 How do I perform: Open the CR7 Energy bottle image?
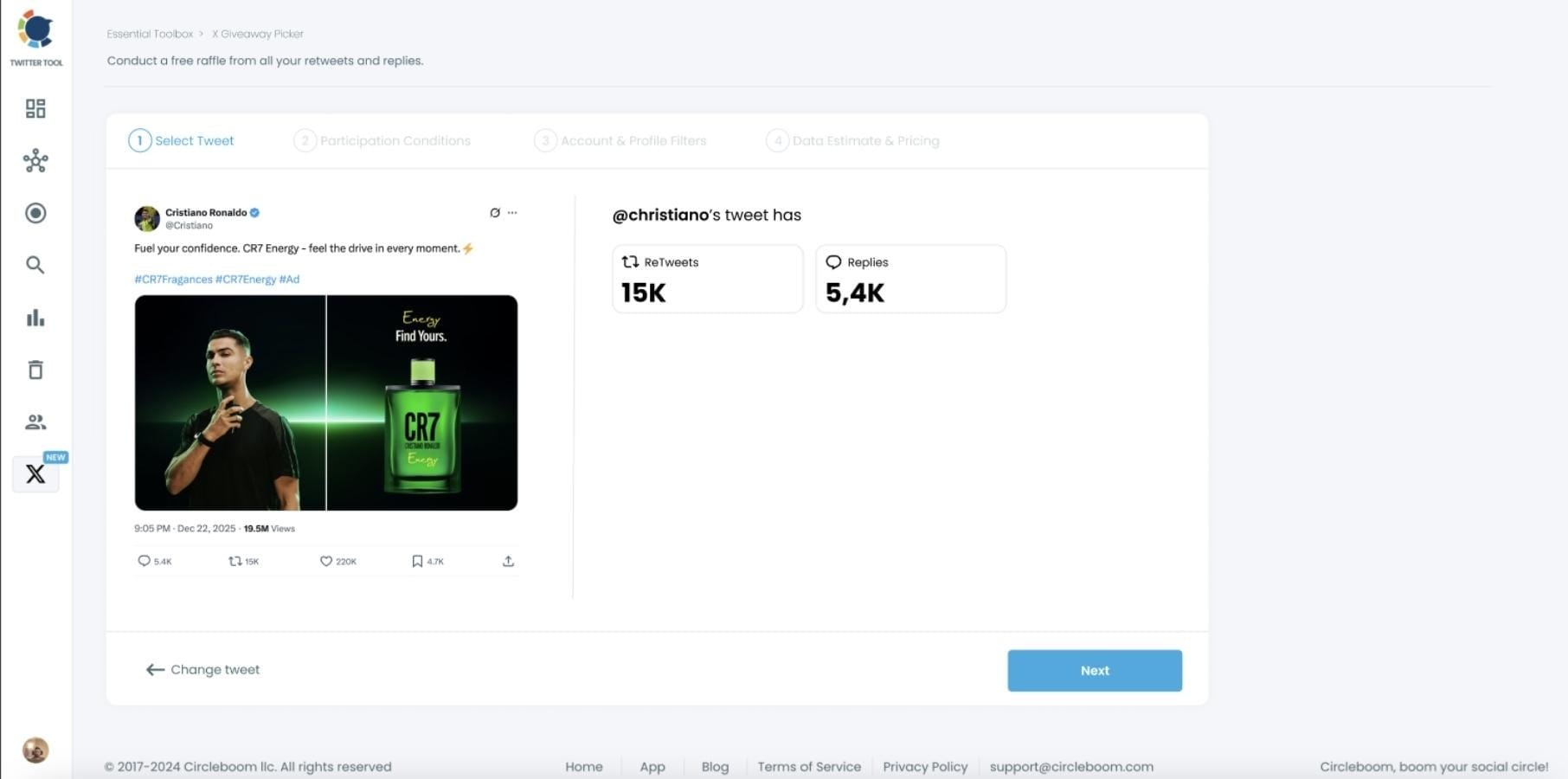(422, 402)
